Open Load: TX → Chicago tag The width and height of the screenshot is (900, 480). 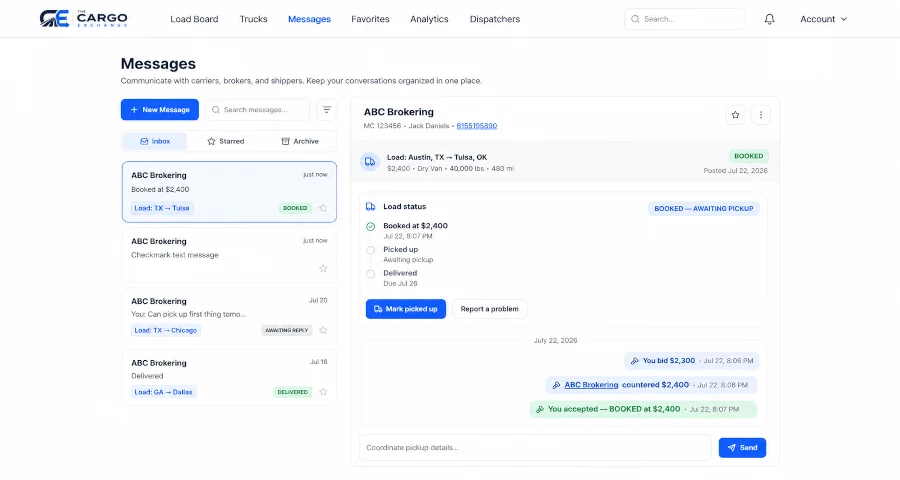click(166, 330)
